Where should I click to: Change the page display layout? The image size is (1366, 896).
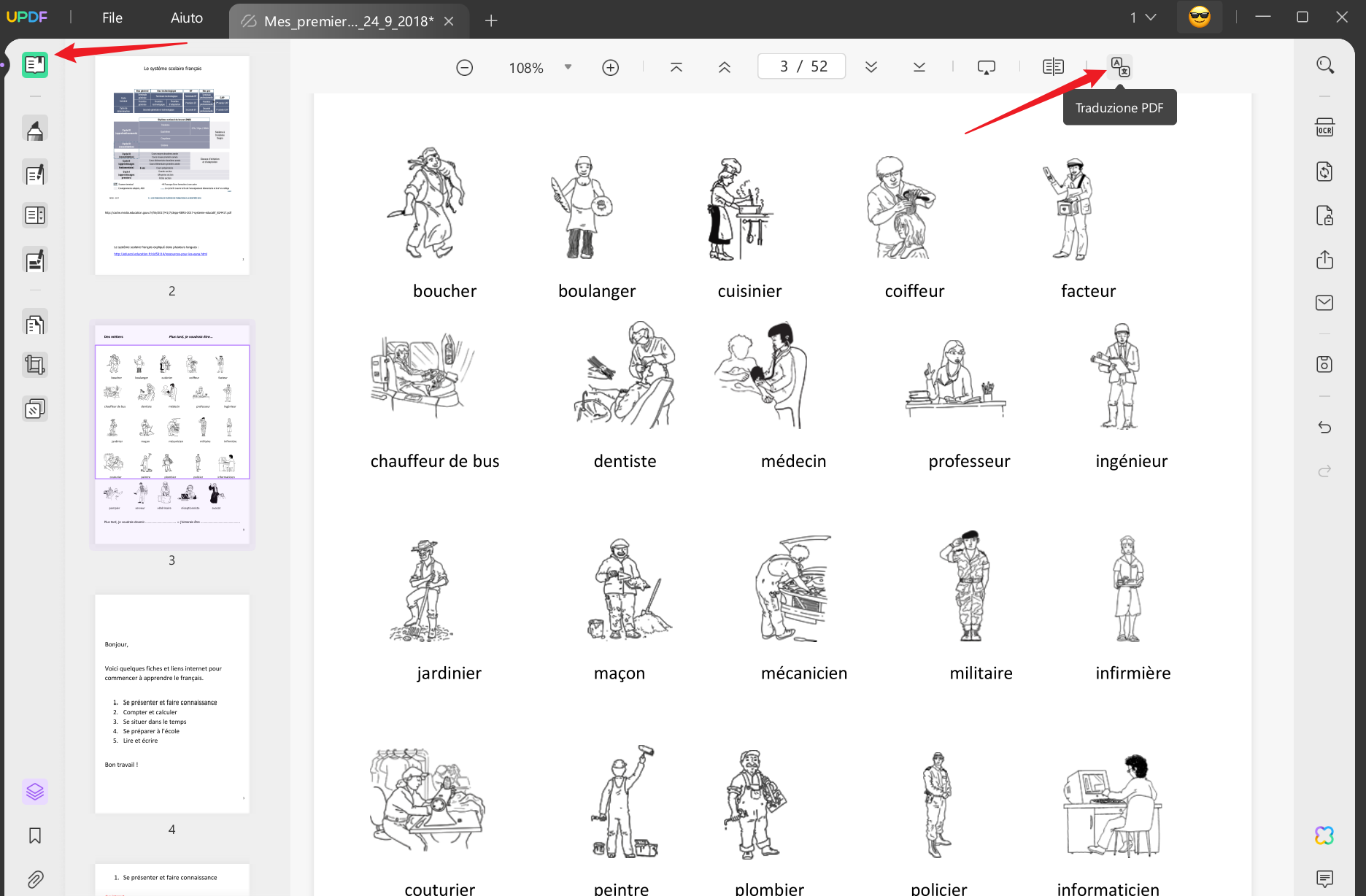click(1053, 67)
